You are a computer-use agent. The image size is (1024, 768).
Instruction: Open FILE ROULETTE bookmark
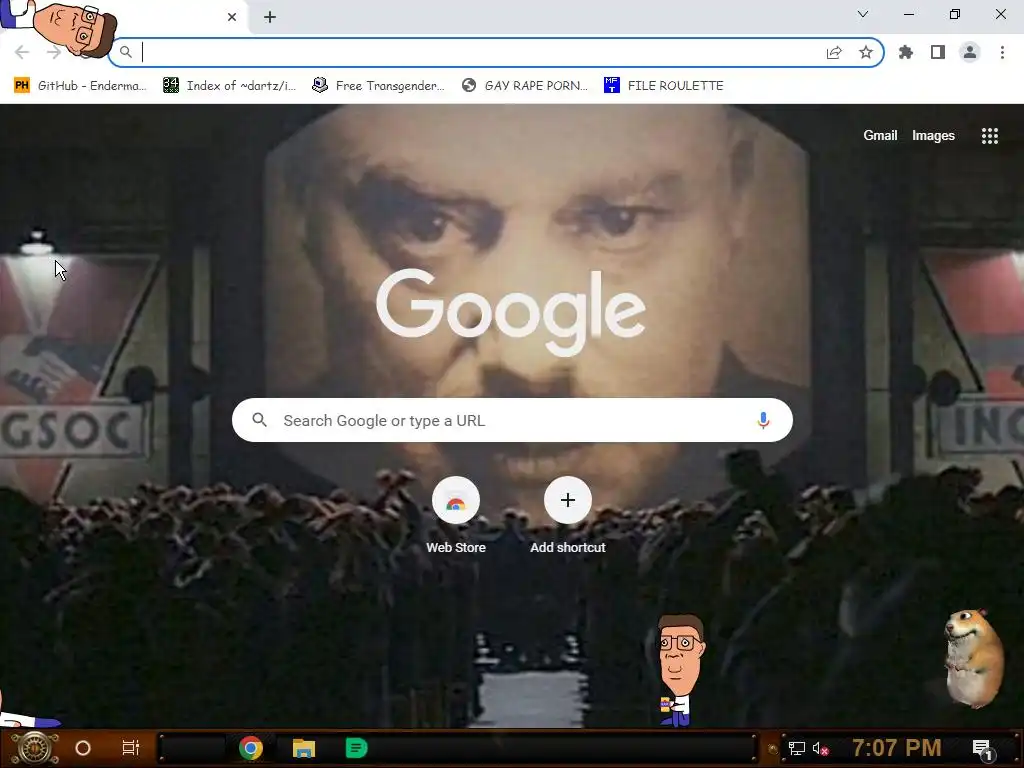pyautogui.click(x=664, y=86)
